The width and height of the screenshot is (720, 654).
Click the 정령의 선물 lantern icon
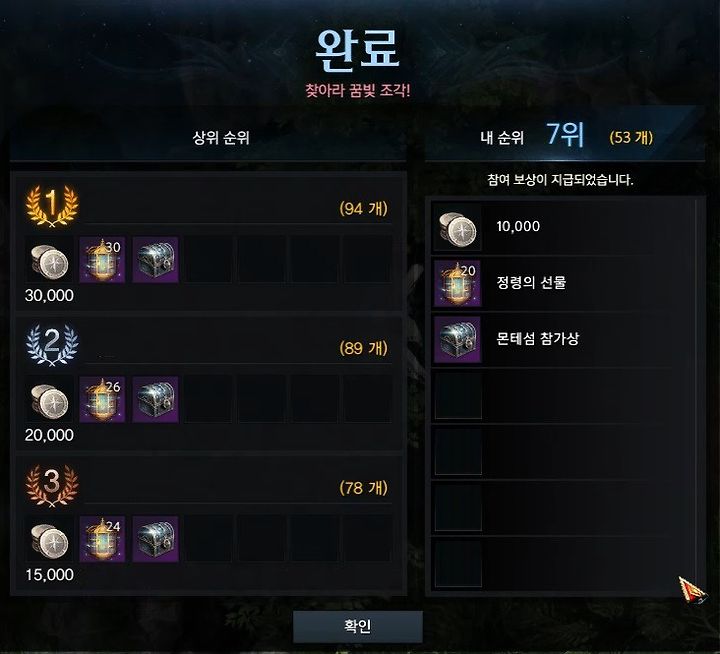tap(458, 283)
